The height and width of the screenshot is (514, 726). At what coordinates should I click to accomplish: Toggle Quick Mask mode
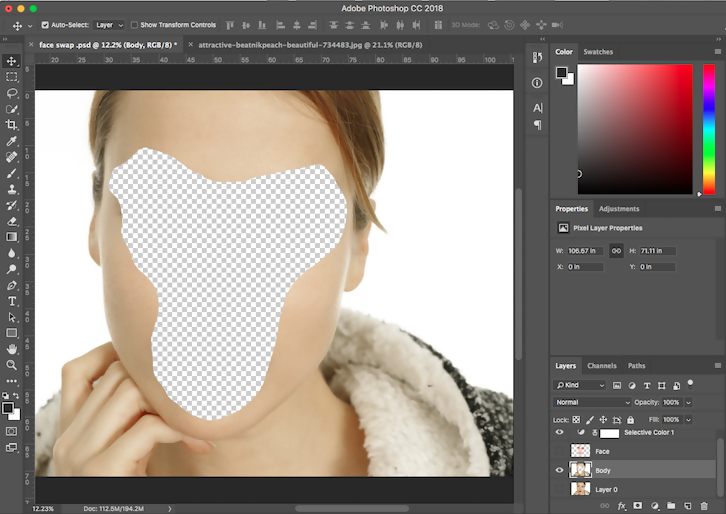pyautogui.click(x=12, y=432)
